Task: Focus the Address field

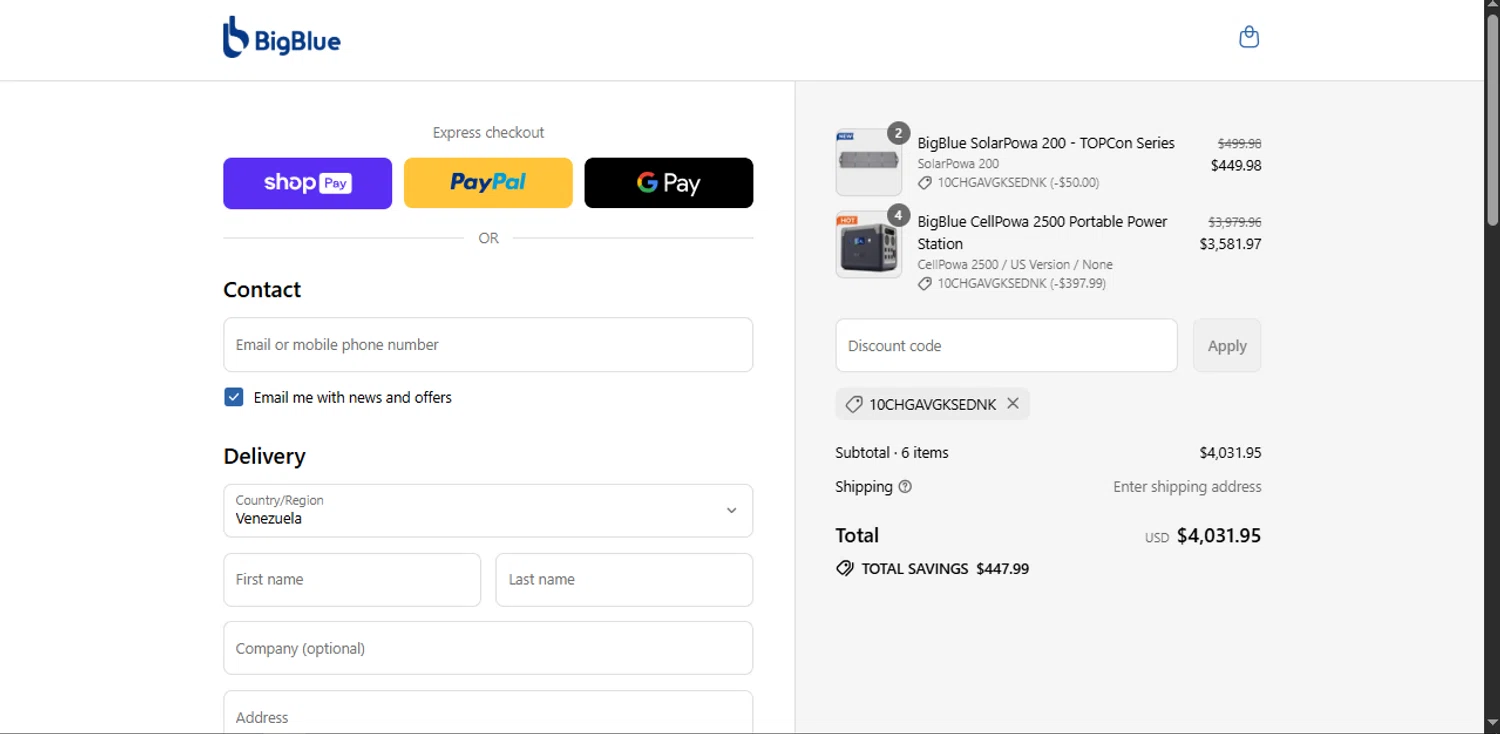Action: coord(488,714)
